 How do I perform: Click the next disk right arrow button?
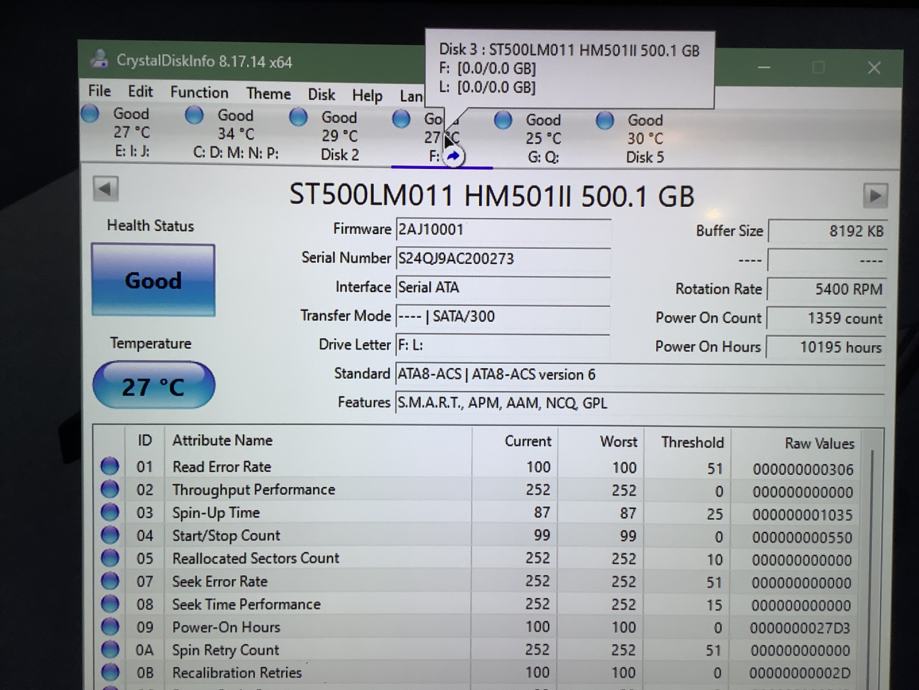pyautogui.click(x=874, y=195)
